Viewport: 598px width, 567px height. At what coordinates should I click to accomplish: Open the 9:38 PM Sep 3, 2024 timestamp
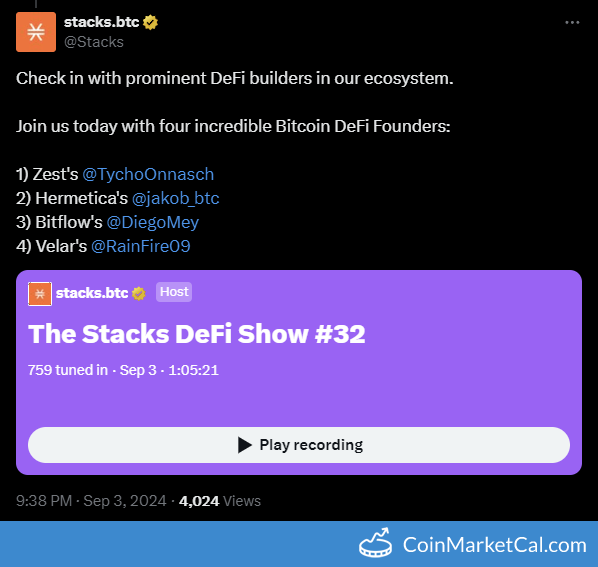point(91,501)
